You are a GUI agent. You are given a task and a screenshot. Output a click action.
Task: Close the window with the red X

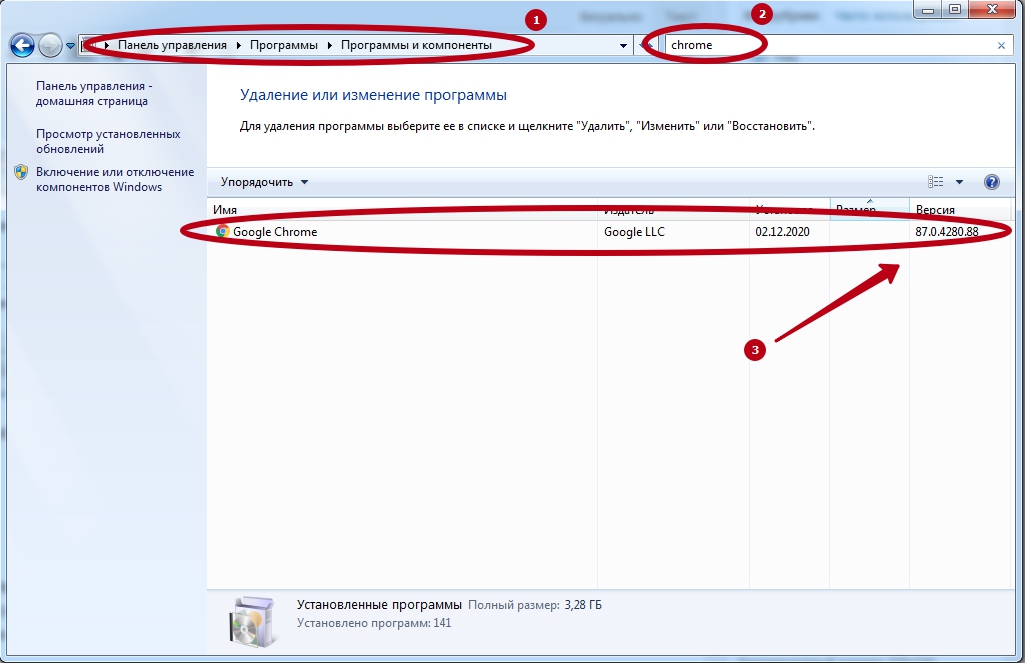(992, 10)
